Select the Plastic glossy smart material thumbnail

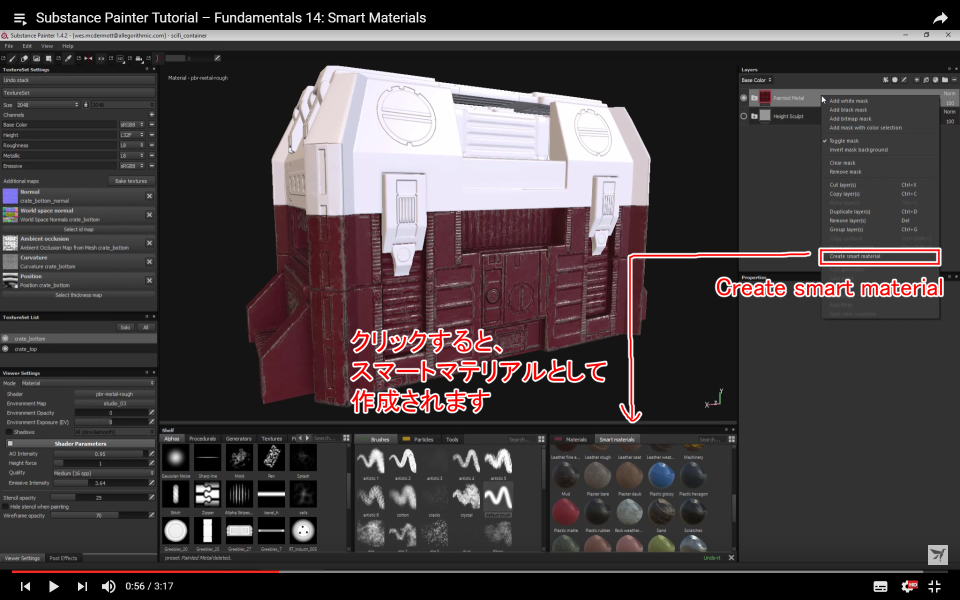[661, 476]
